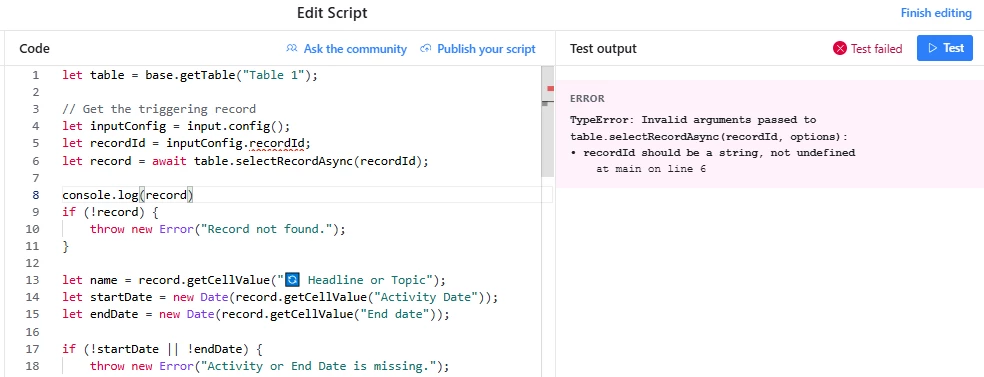The height and width of the screenshot is (377, 984).
Task: Click "End date" string on line 15
Action: [394, 314]
